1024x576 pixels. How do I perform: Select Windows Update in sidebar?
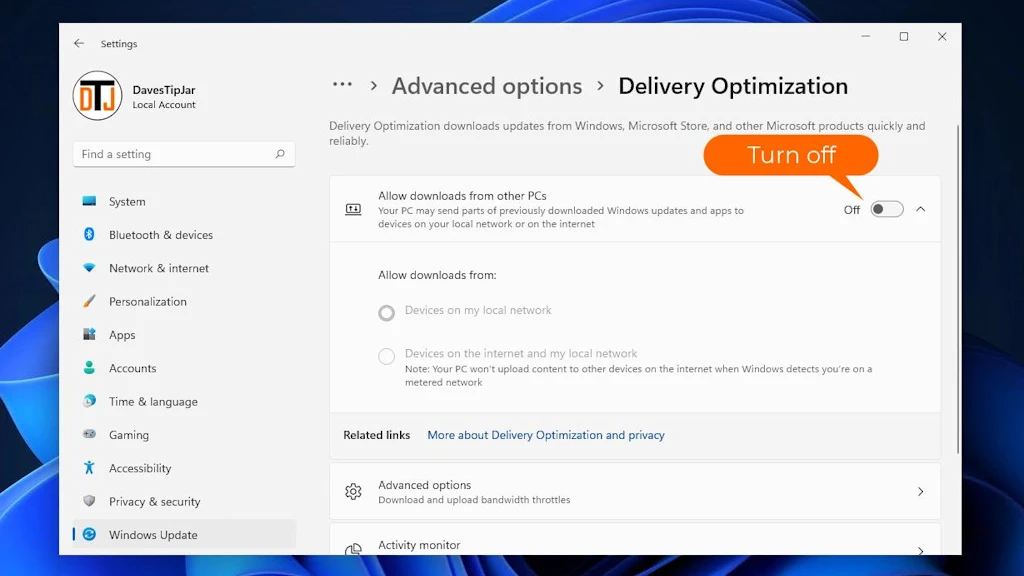184,534
